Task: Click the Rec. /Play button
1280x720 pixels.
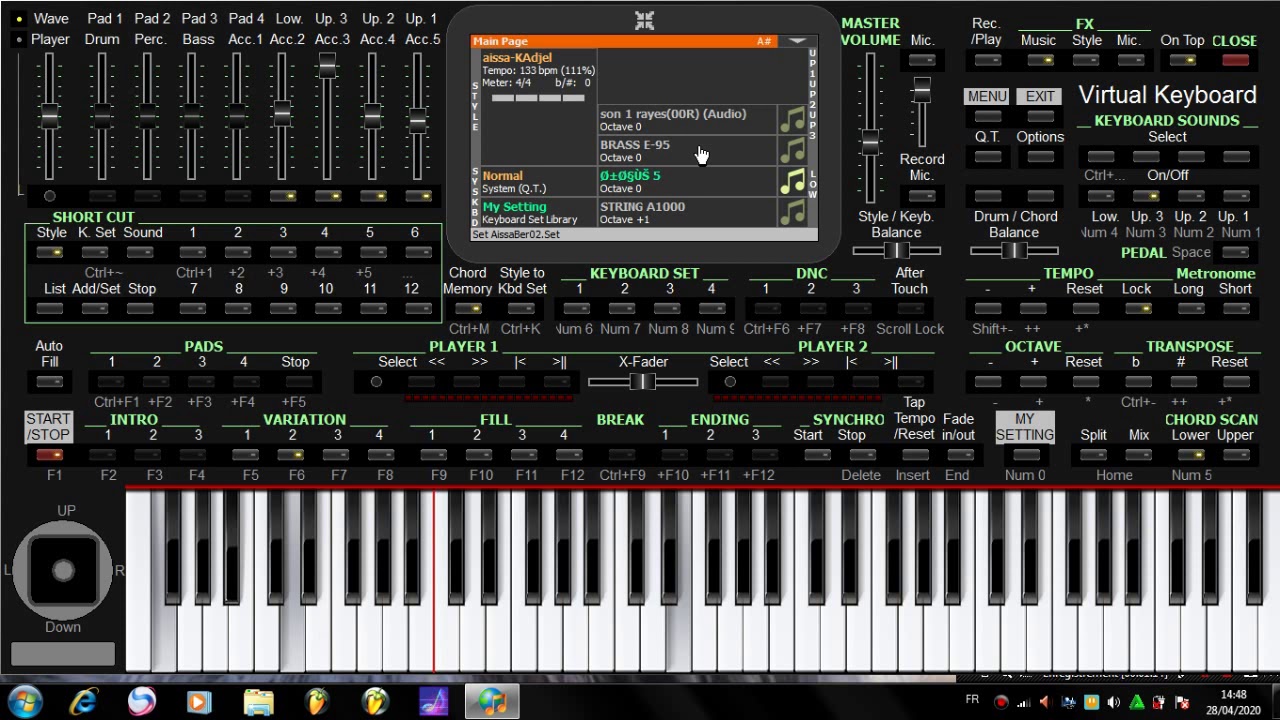Action: click(987, 60)
